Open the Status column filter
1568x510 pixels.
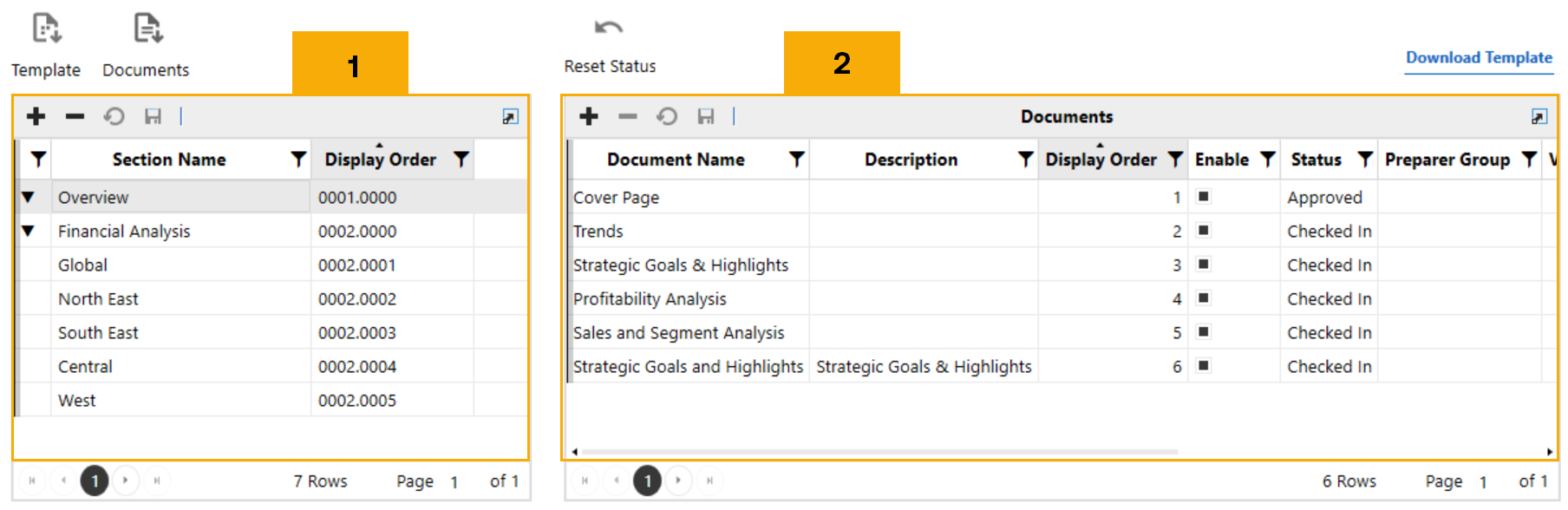(1365, 160)
